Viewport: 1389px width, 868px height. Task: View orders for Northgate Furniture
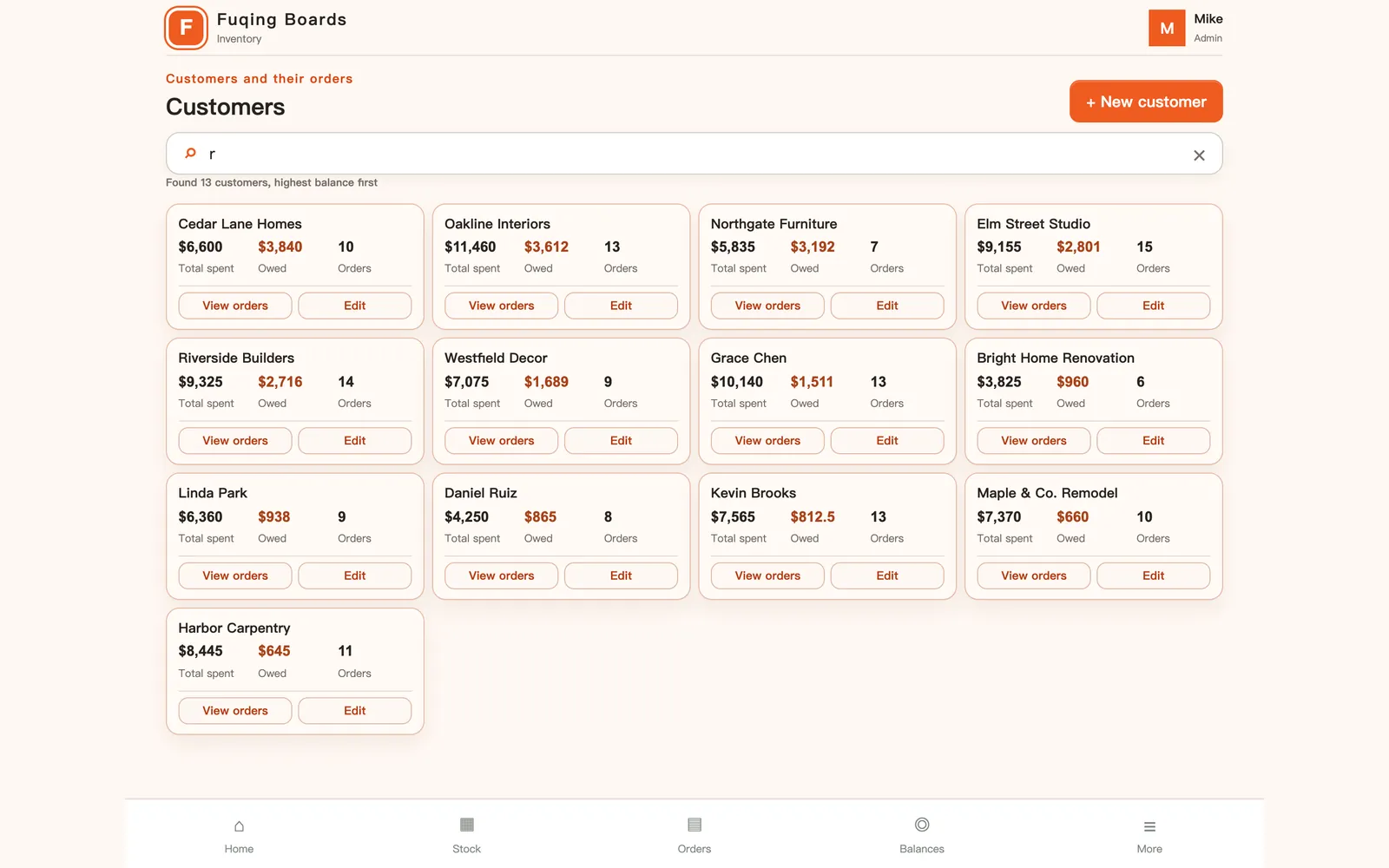[767, 306]
